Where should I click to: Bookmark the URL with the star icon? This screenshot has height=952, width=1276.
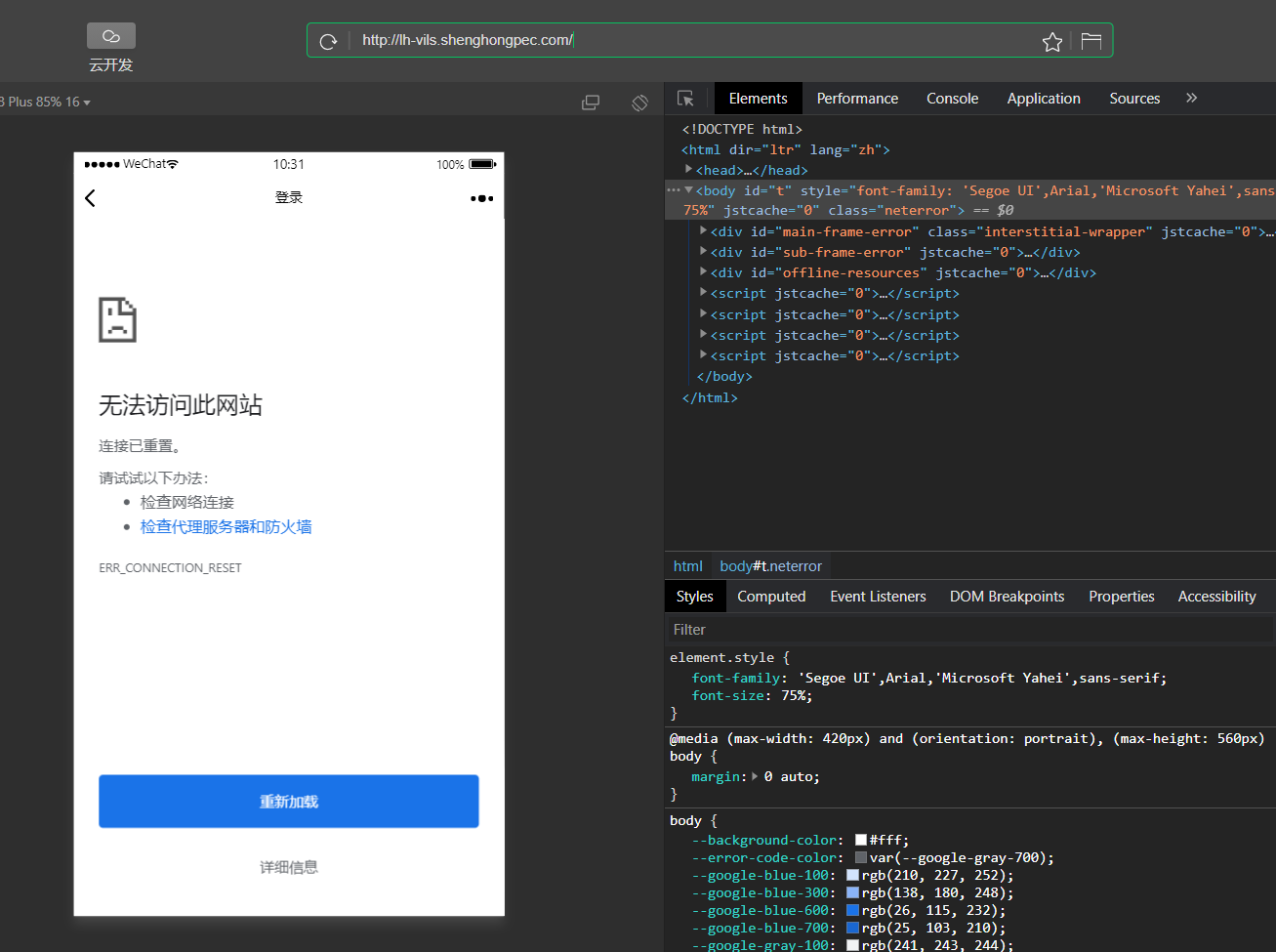click(x=1052, y=41)
